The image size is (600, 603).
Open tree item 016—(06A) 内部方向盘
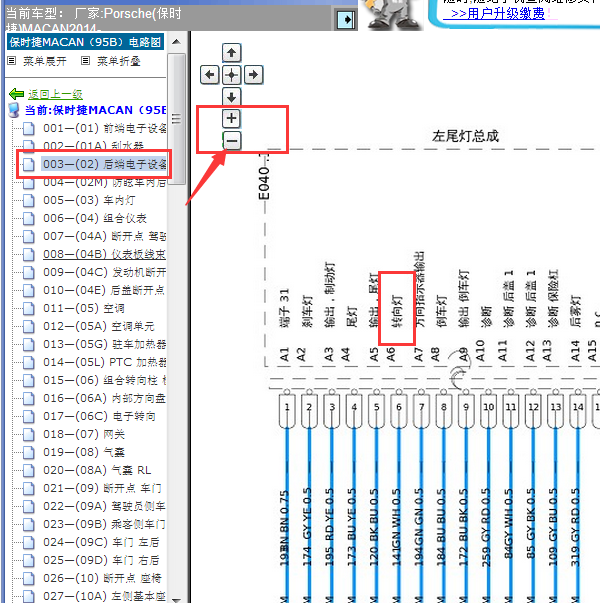tap(105, 398)
